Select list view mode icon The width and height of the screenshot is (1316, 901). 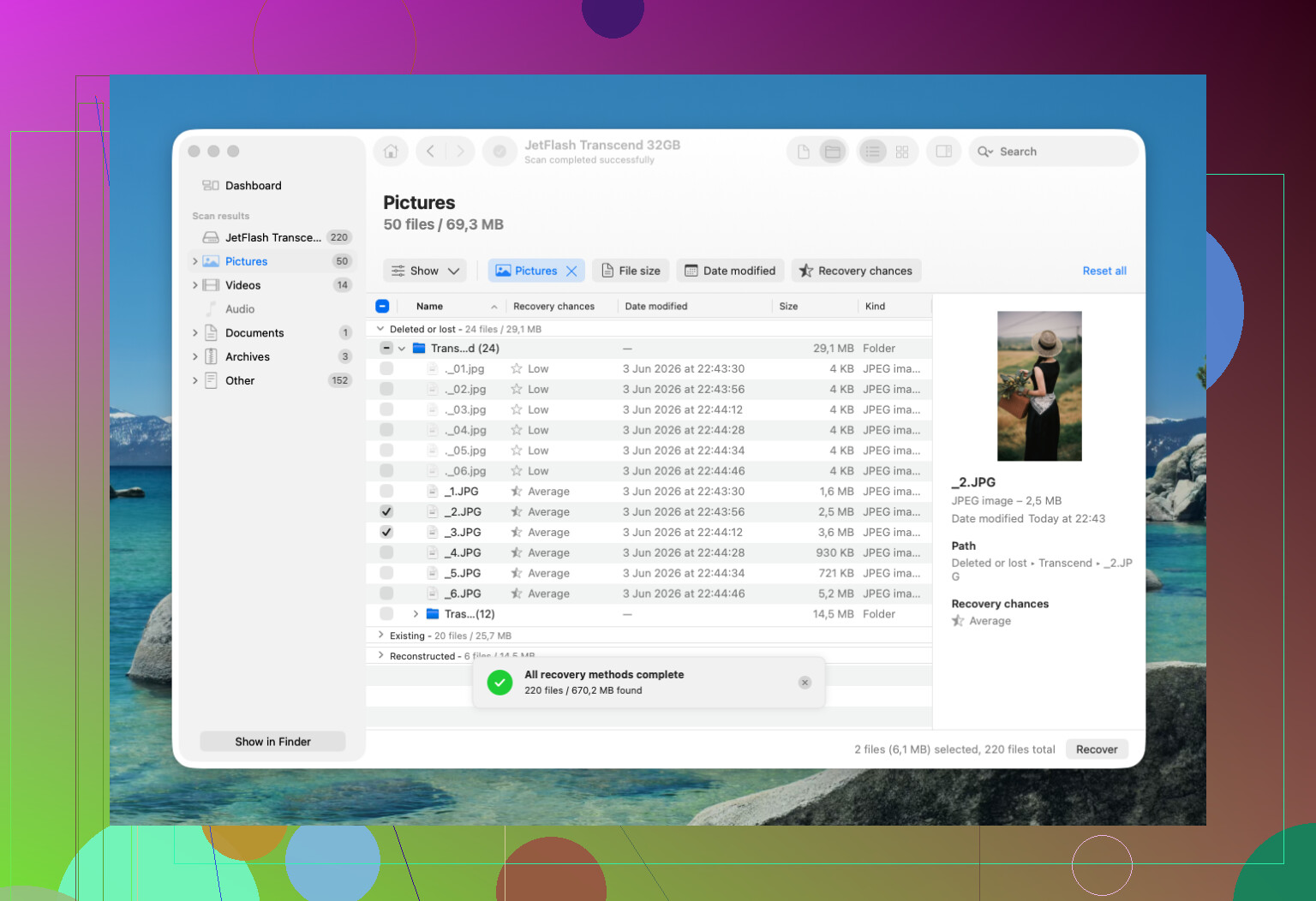click(x=872, y=152)
